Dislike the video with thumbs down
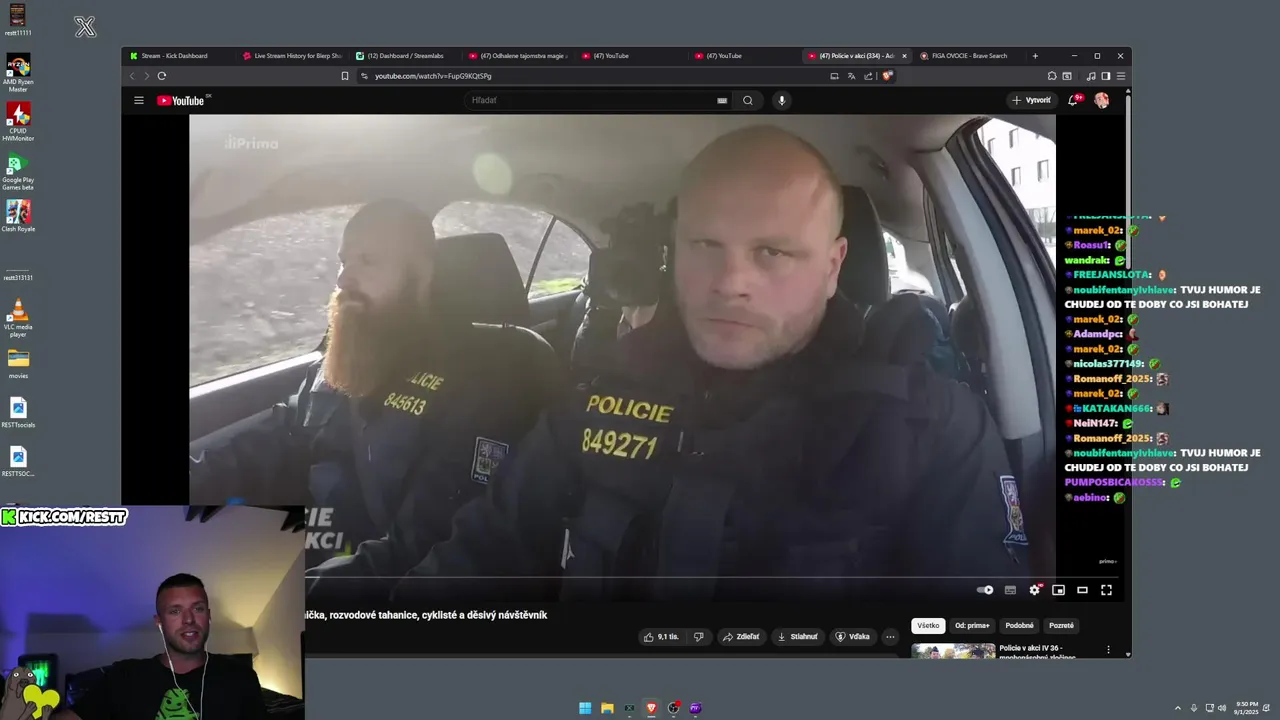 tap(698, 637)
